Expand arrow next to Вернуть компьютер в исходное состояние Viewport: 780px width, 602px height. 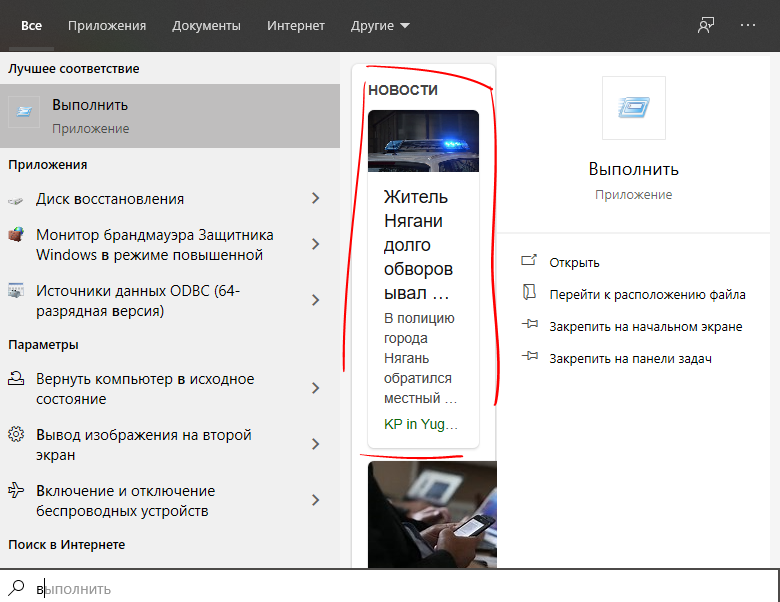tap(316, 388)
